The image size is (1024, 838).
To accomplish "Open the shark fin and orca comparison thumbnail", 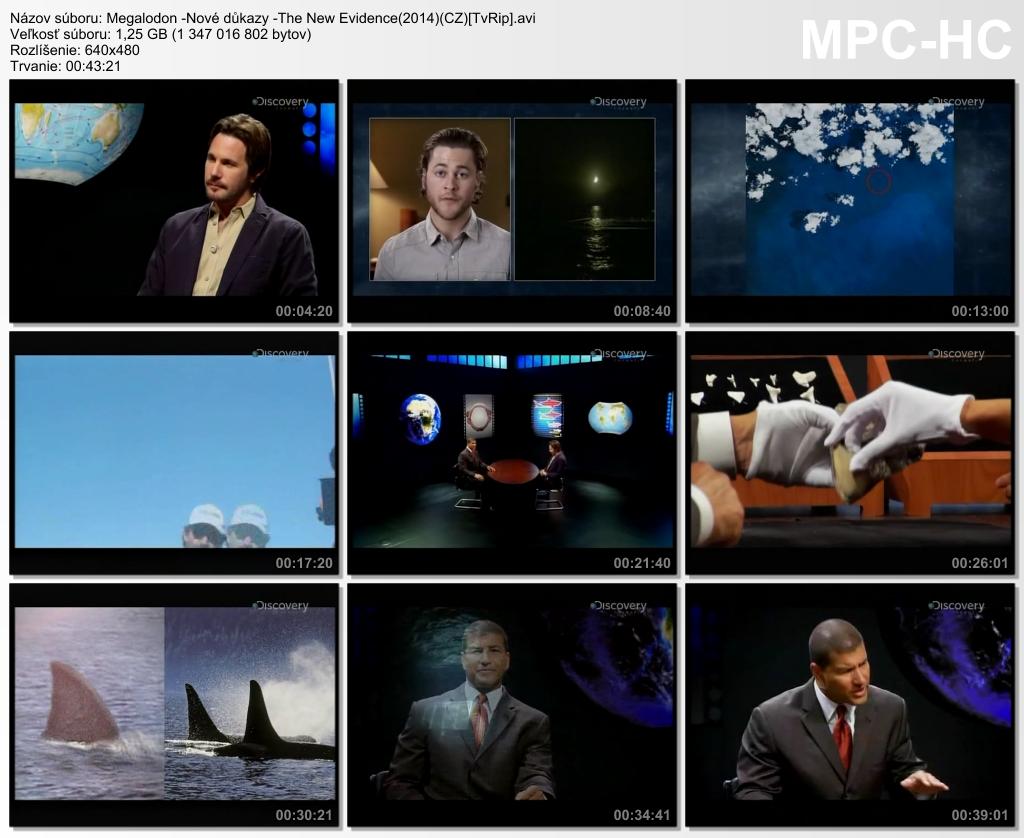I will [x=174, y=704].
